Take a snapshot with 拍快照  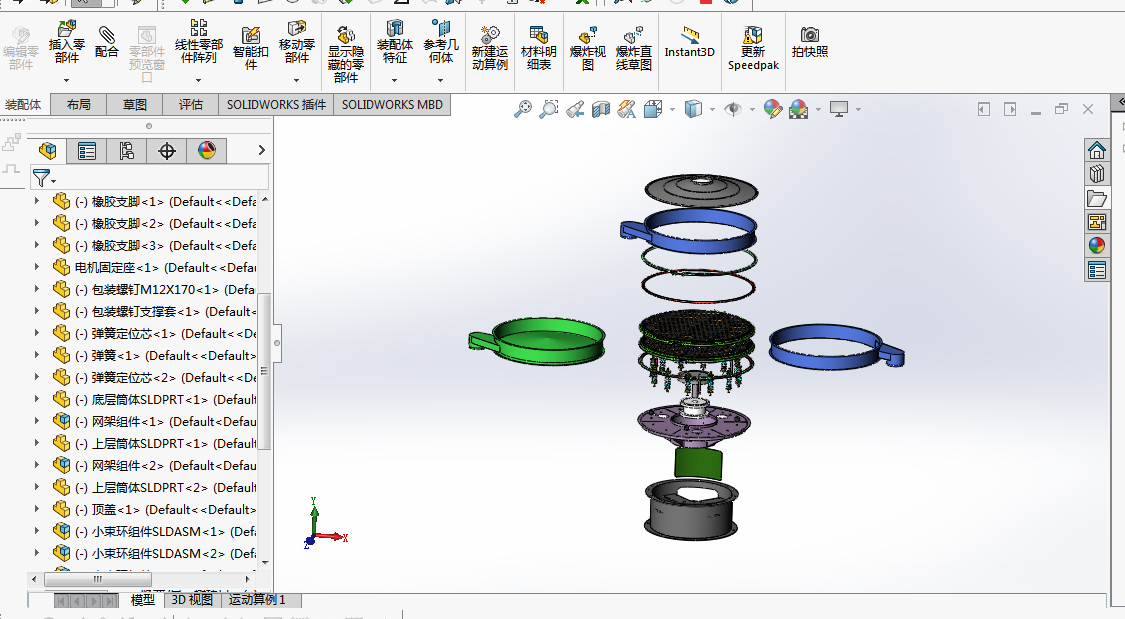click(x=809, y=42)
